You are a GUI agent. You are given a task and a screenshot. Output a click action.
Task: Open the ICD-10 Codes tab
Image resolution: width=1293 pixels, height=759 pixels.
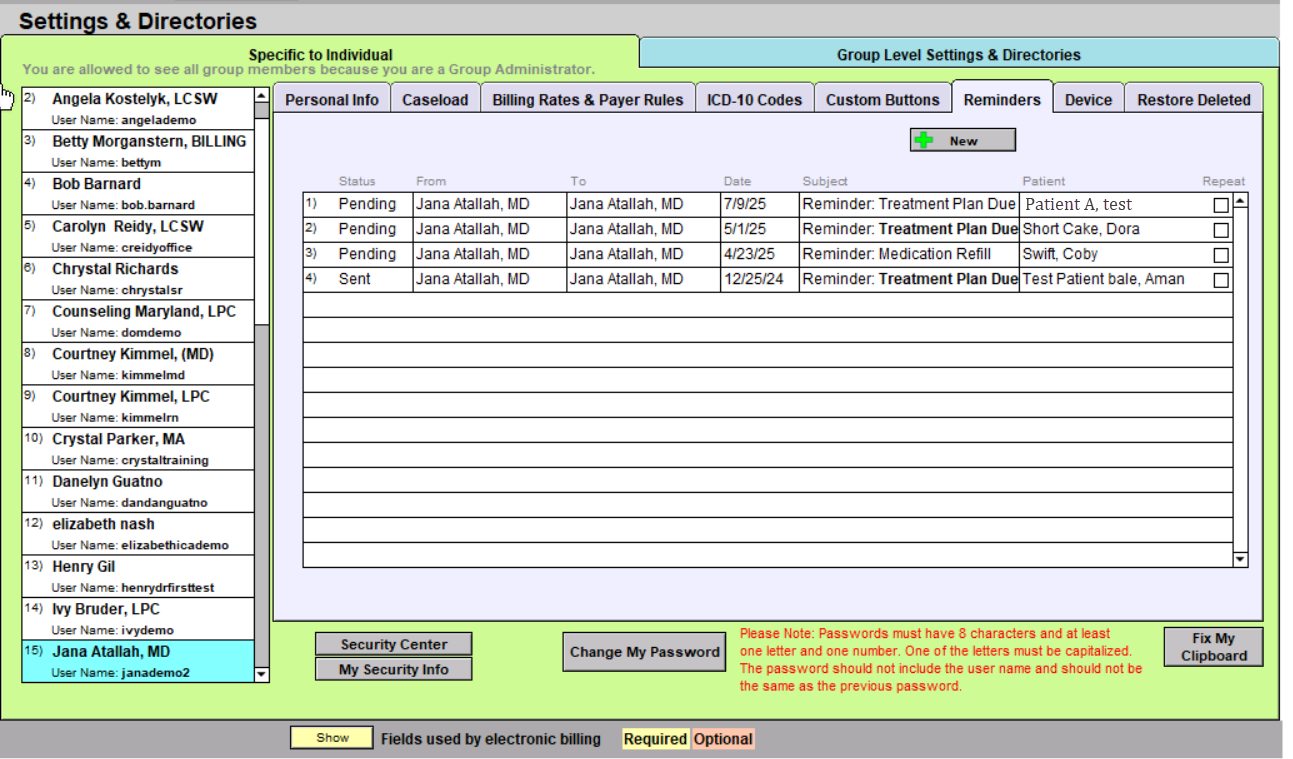click(754, 100)
